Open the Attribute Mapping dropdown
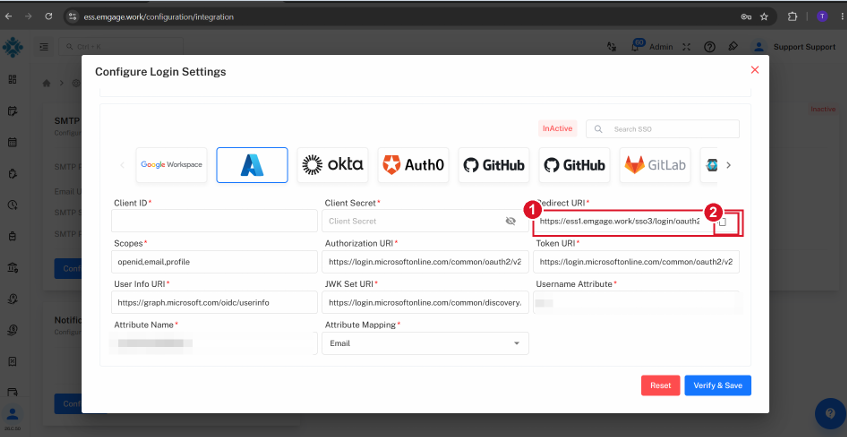Viewport: 847px width, 437px height. pos(425,343)
